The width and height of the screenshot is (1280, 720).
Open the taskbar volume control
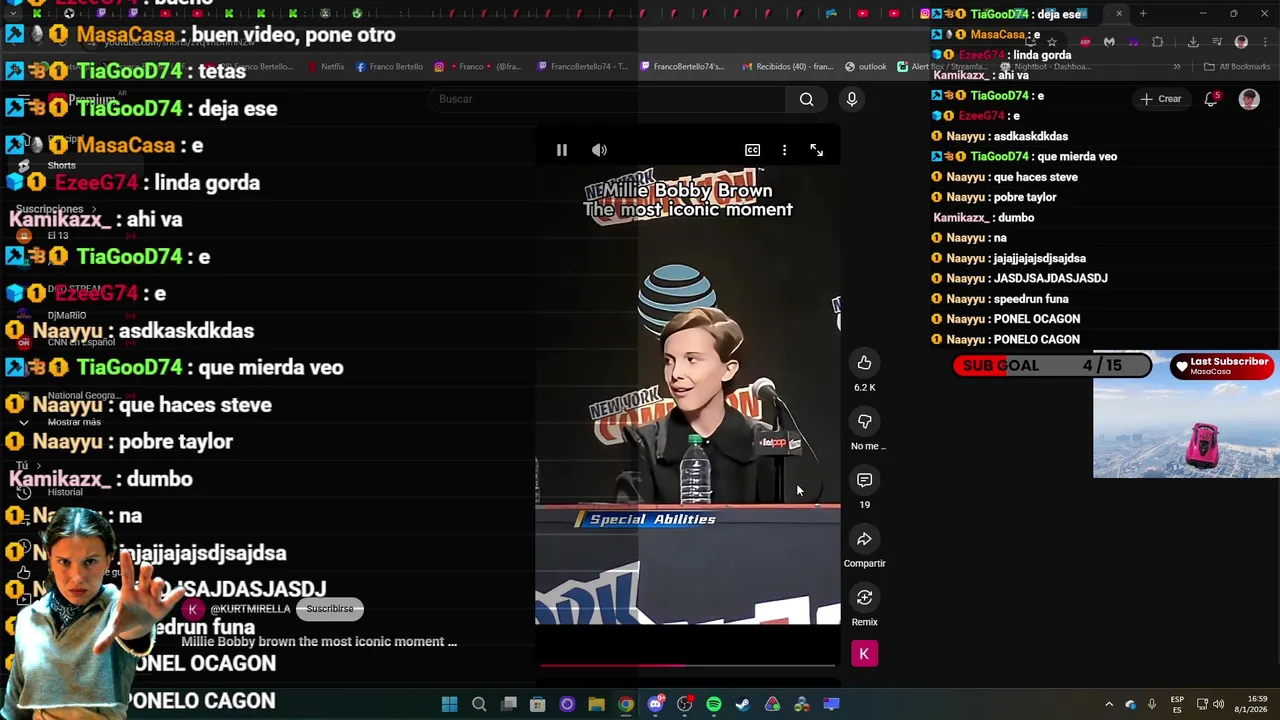(1218, 704)
